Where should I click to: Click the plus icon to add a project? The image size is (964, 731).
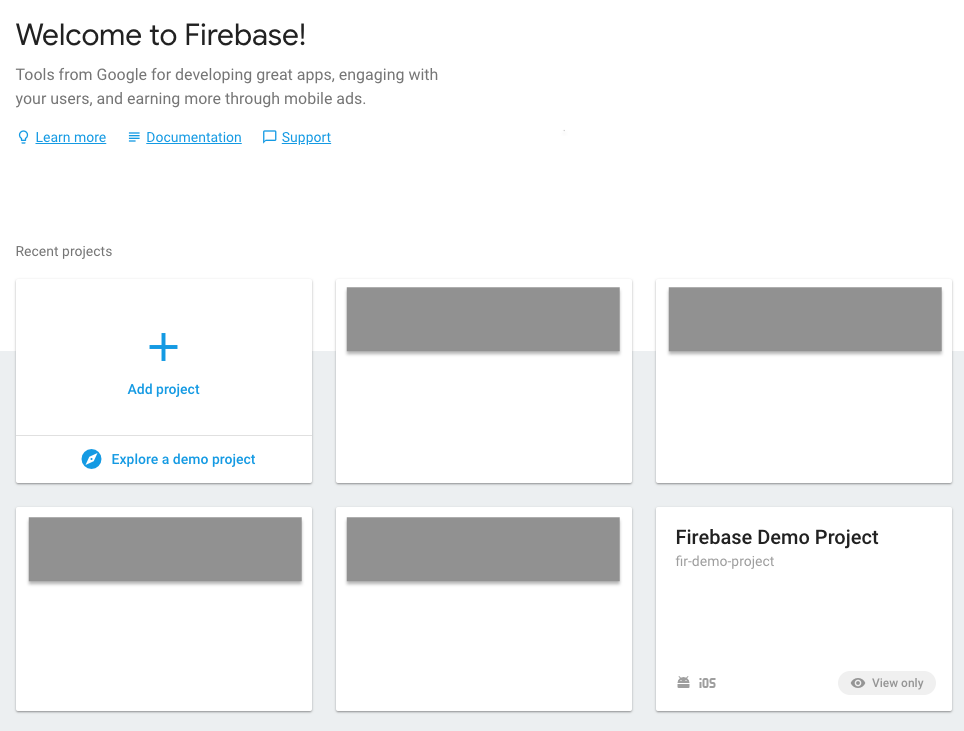[163, 347]
